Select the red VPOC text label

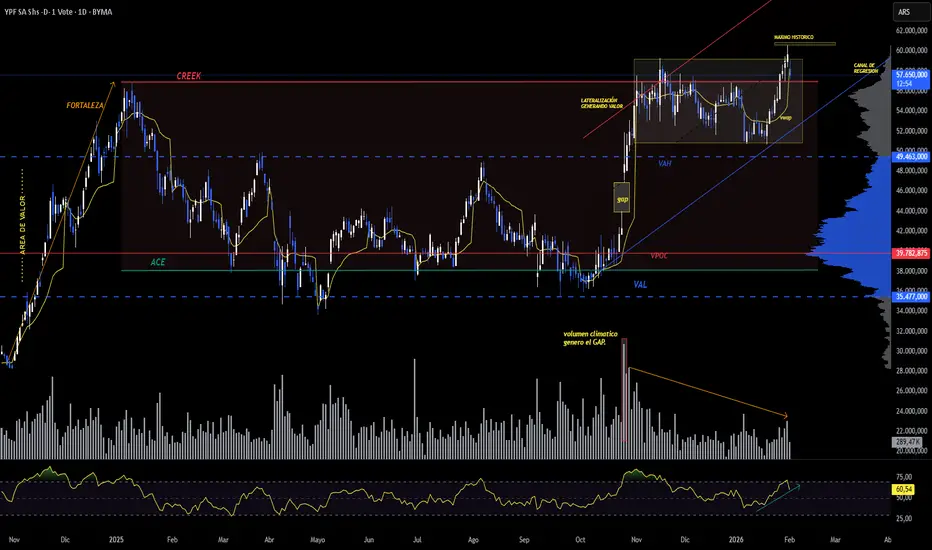pos(659,256)
